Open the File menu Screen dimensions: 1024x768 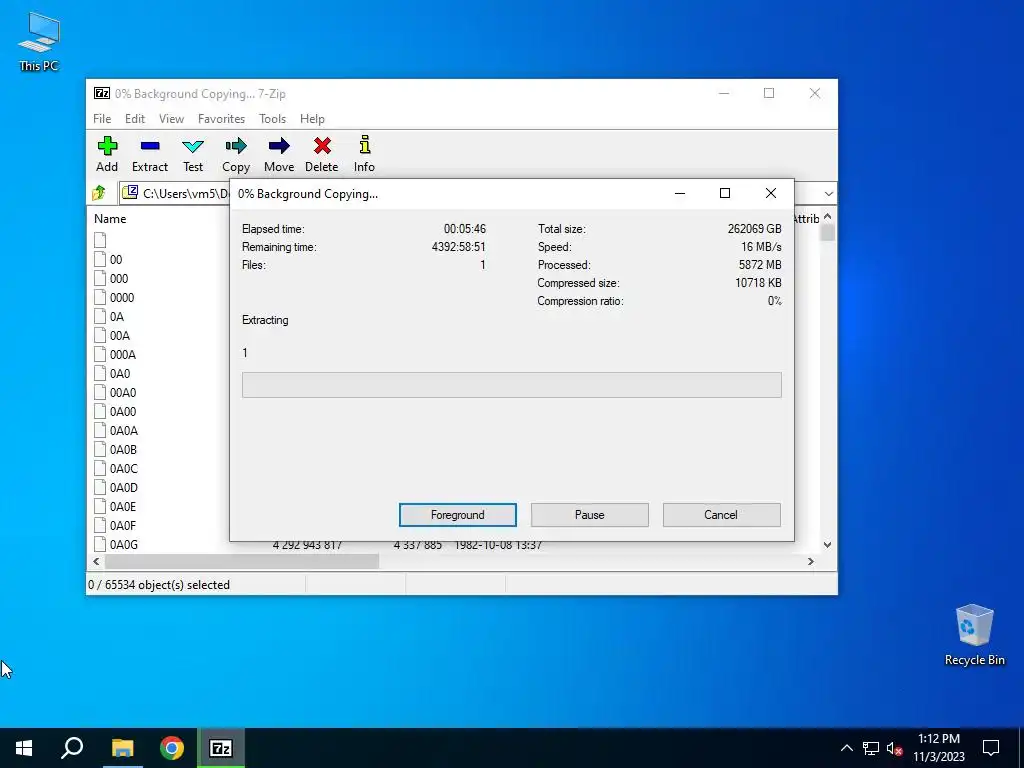pyautogui.click(x=102, y=119)
